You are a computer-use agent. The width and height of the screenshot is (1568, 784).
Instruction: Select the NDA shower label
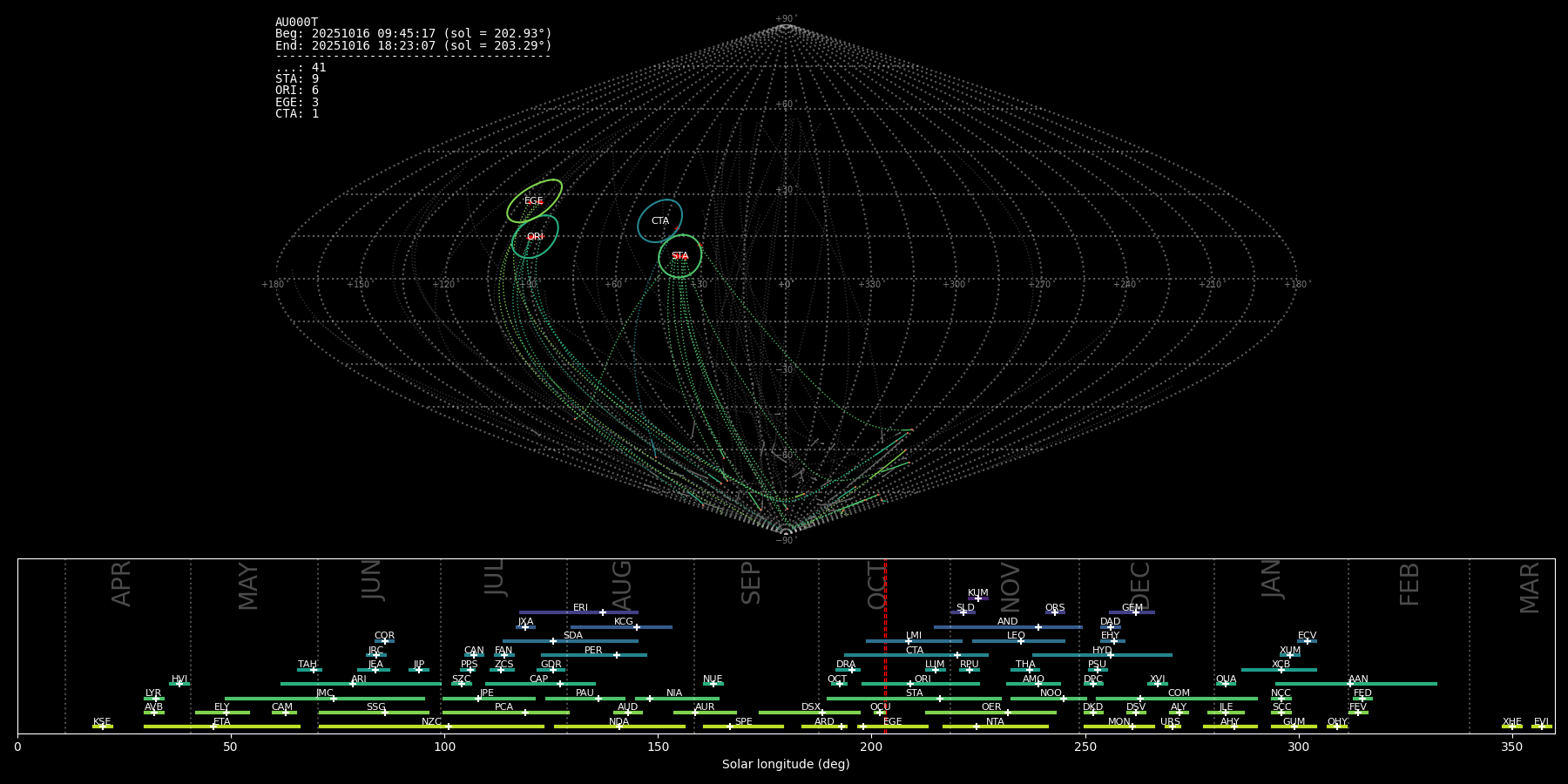[618, 722]
